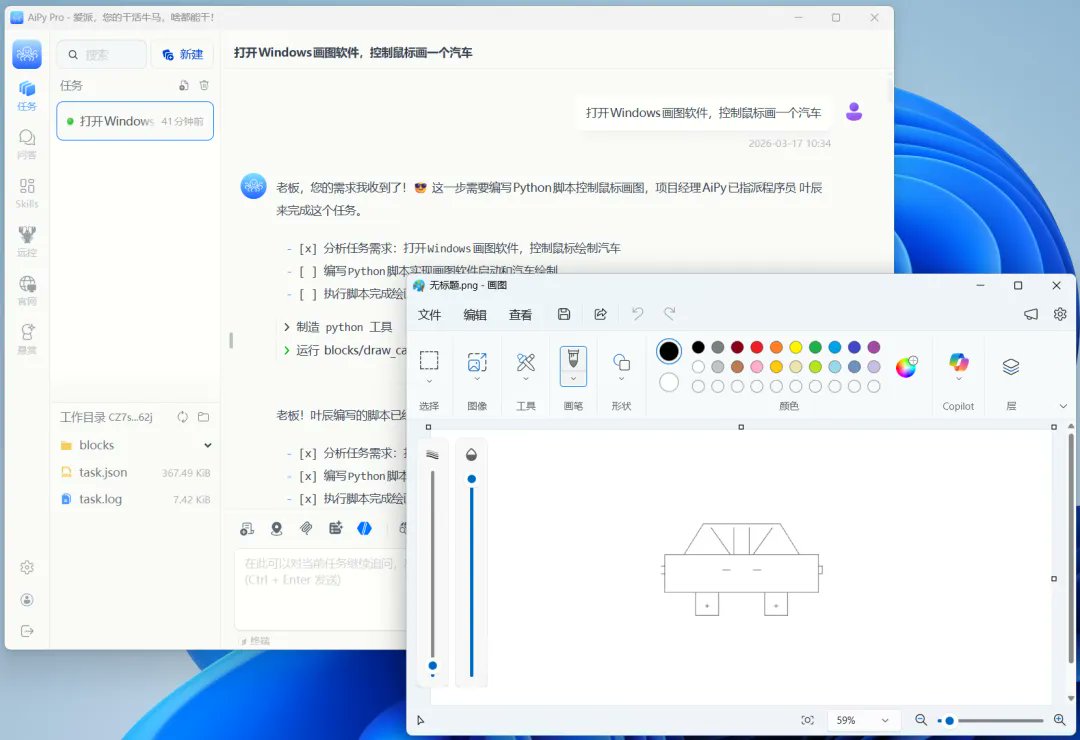
Task: Click the 新建 new task button
Action: pyautogui.click(x=183, y=54)
